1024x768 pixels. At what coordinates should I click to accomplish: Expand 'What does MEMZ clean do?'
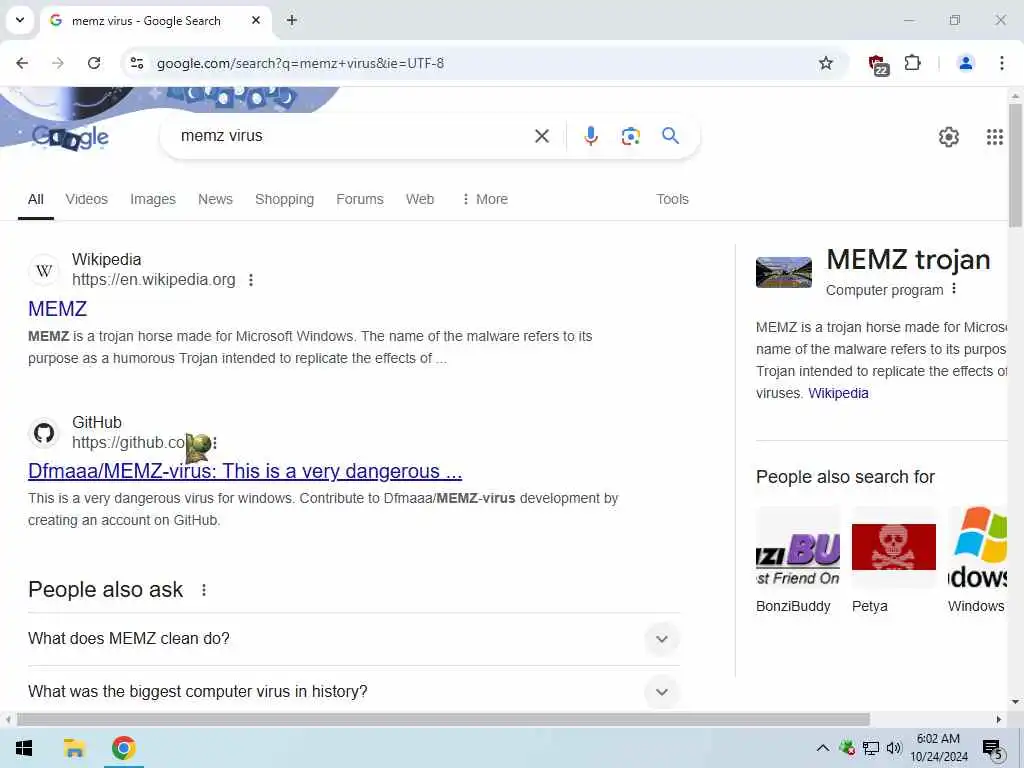[x=353, y=639]
